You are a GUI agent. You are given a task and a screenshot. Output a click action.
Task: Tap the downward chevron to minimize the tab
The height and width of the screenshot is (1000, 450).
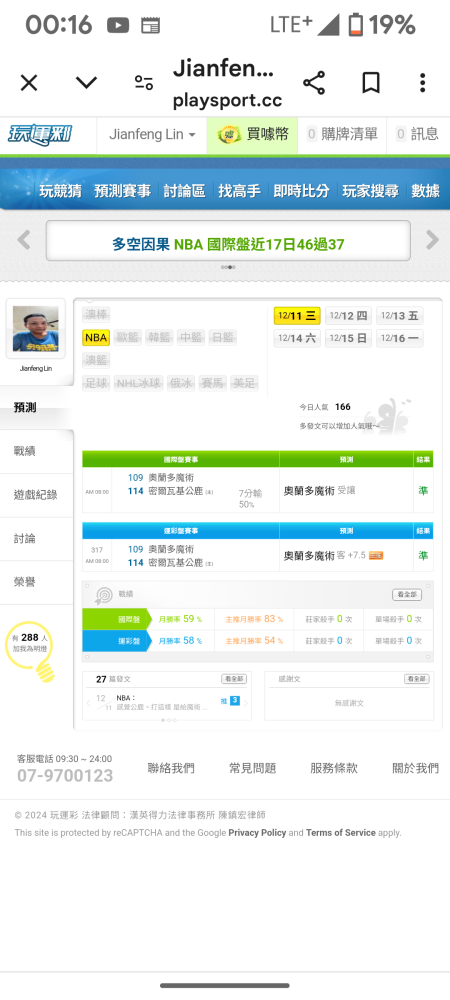click(86, 83)
